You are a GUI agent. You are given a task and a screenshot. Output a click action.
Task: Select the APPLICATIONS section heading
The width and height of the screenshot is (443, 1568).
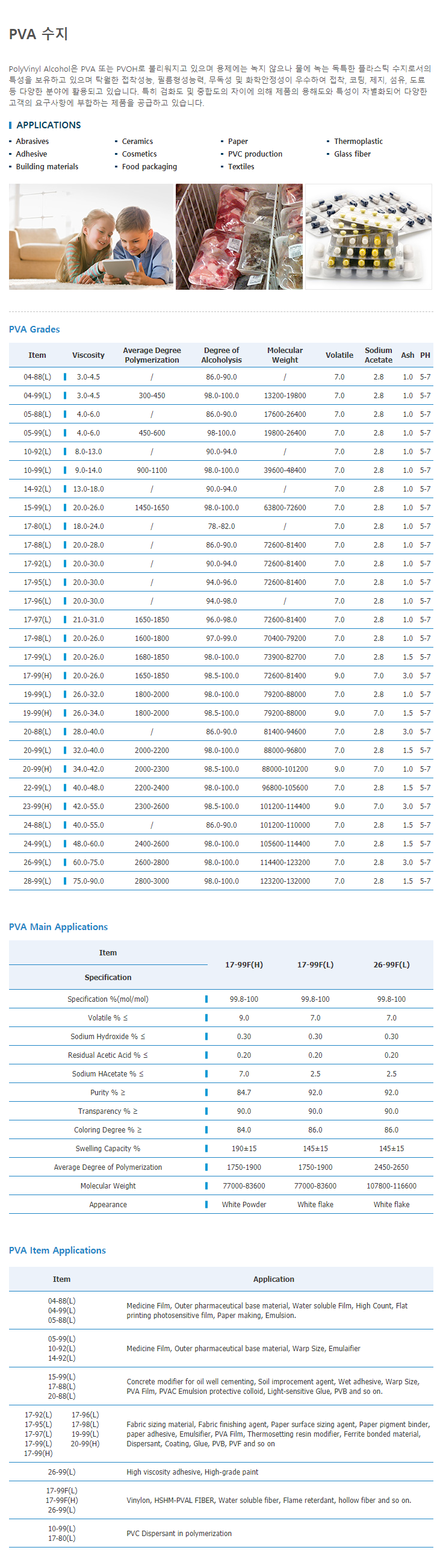pos(48,125)
